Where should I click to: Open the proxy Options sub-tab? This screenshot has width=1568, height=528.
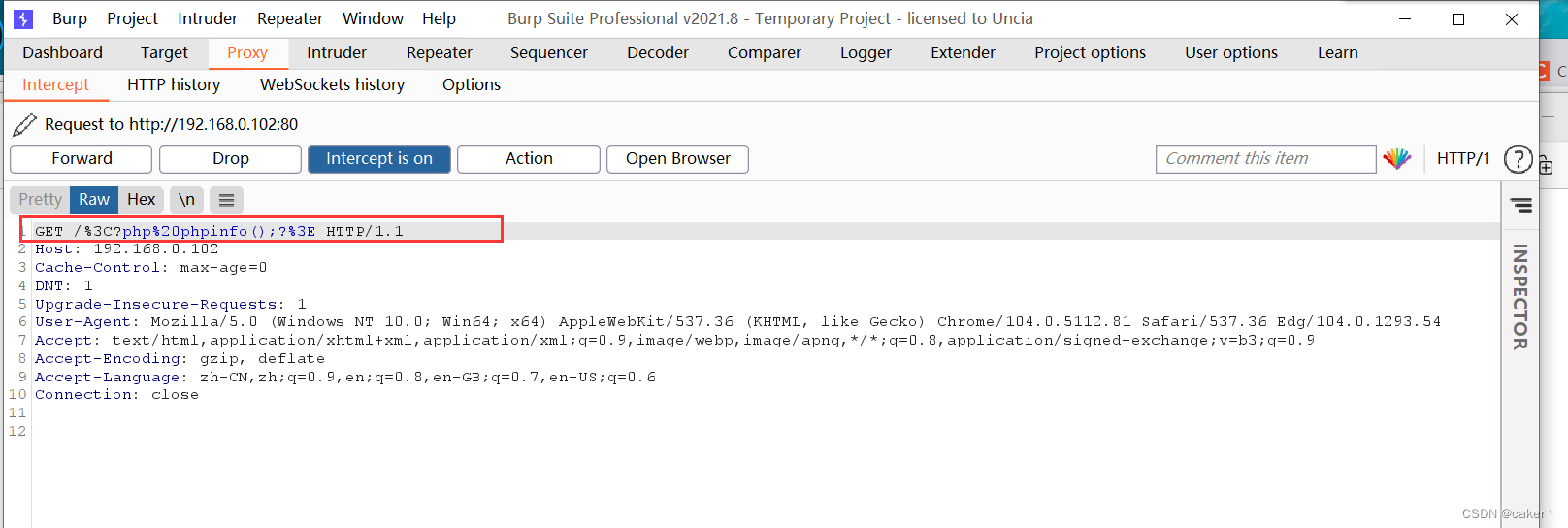(472, 85)
